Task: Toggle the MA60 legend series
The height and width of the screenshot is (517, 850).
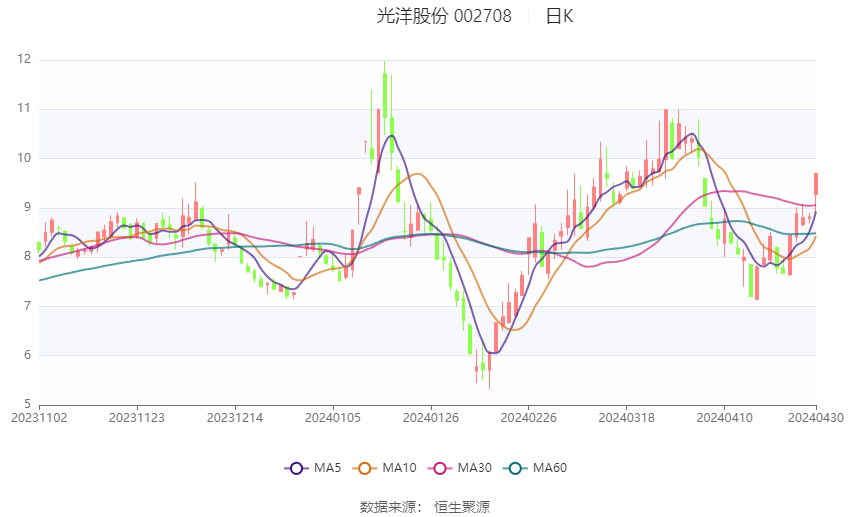Action: coord(535,468)
